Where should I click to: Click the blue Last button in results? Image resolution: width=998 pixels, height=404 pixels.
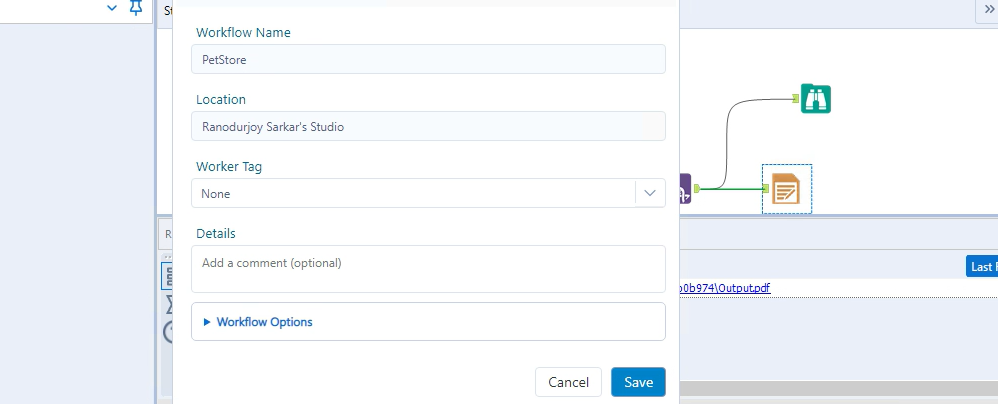click(x=982, y=267)
